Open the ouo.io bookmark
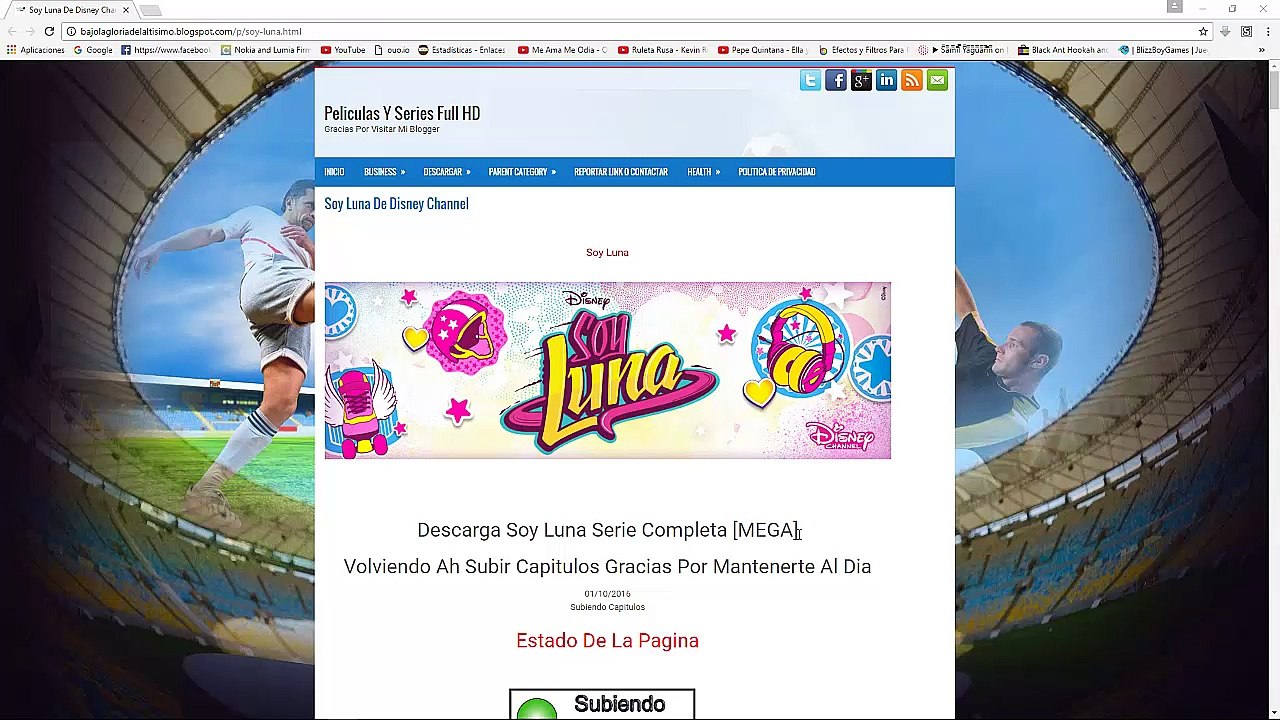The image size is (1280, 720). pyautogui.click(x=392, y=50)
